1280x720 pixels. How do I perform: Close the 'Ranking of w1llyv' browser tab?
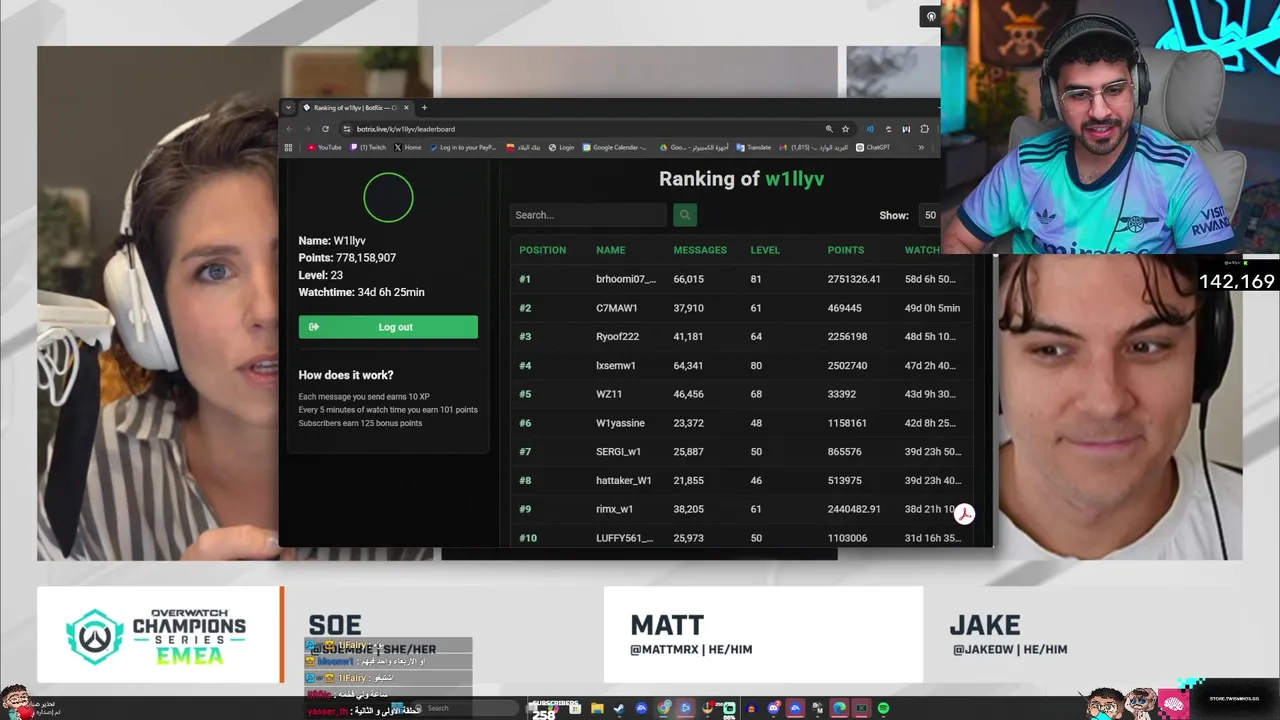click(406, 107)
